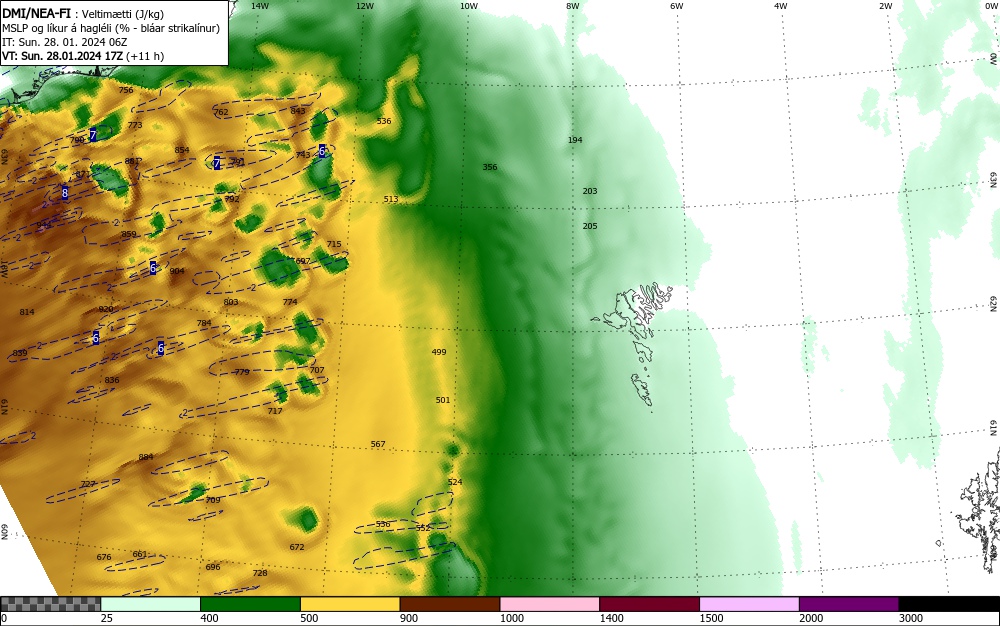Select the light lilac 1500–2000 legend swatch
This screenshot has height=626, width=1000.
[749, 604]
